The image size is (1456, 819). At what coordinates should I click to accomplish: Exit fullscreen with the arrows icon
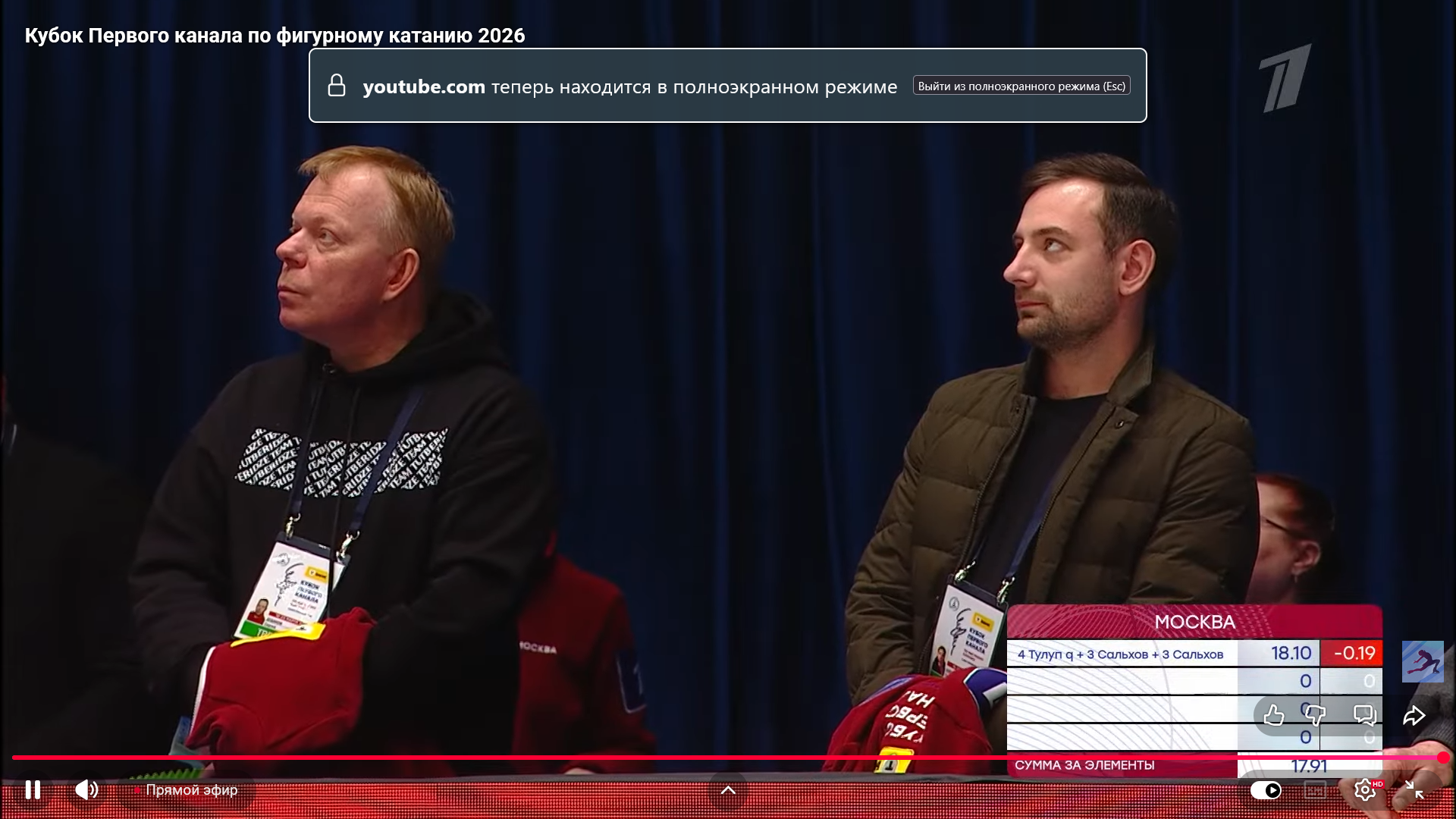1414,790
